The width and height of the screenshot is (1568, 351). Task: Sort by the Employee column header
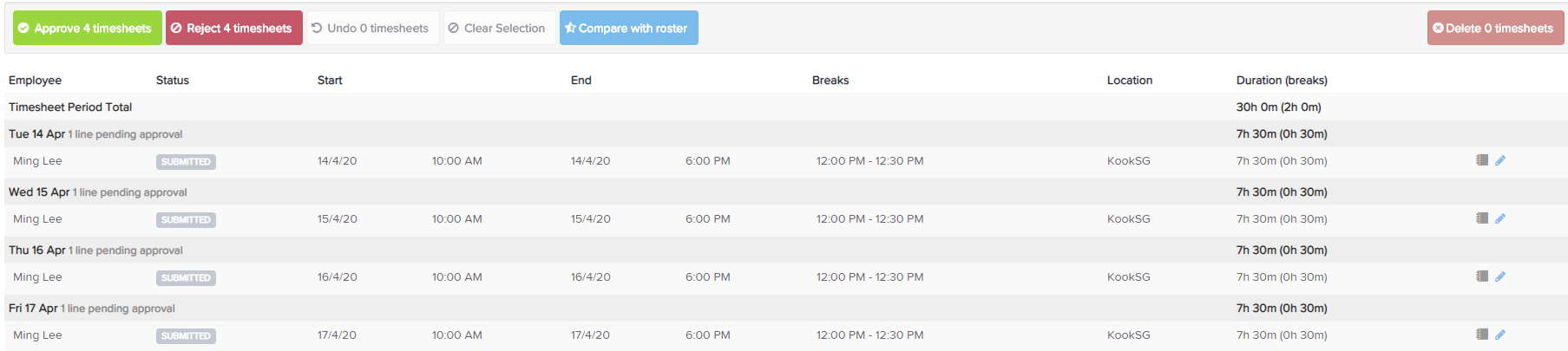coord(35,81)
